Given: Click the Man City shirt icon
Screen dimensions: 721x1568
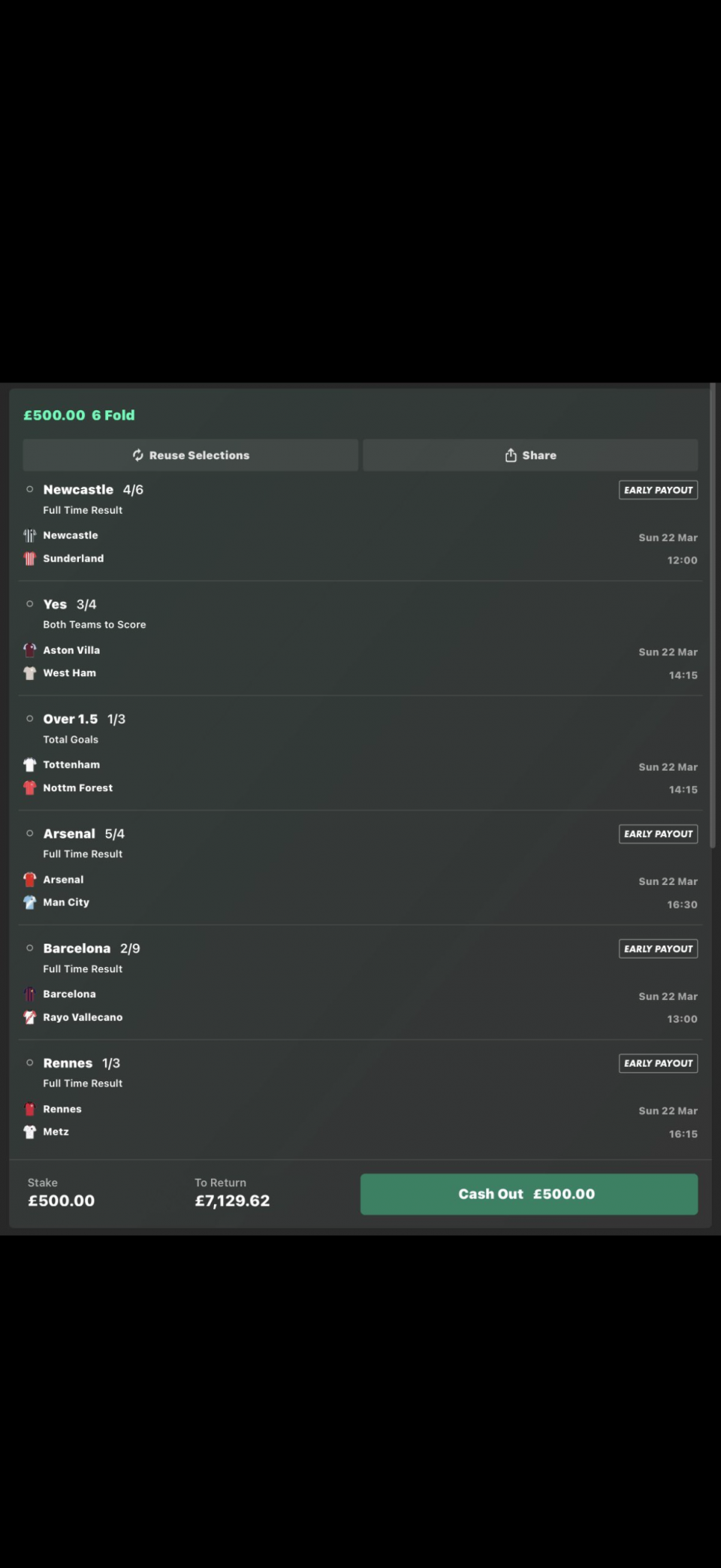Looking at the screenshot, I should 30,902.
